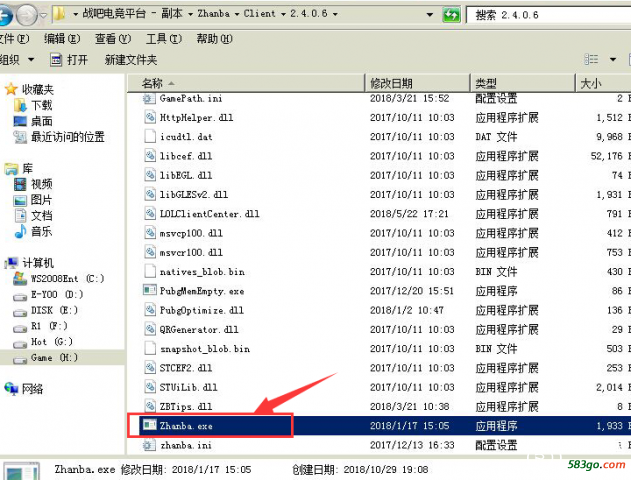The image size is (631, 480).
Task: Open the 工具(T) menu
Action: [x=164, y=39]
